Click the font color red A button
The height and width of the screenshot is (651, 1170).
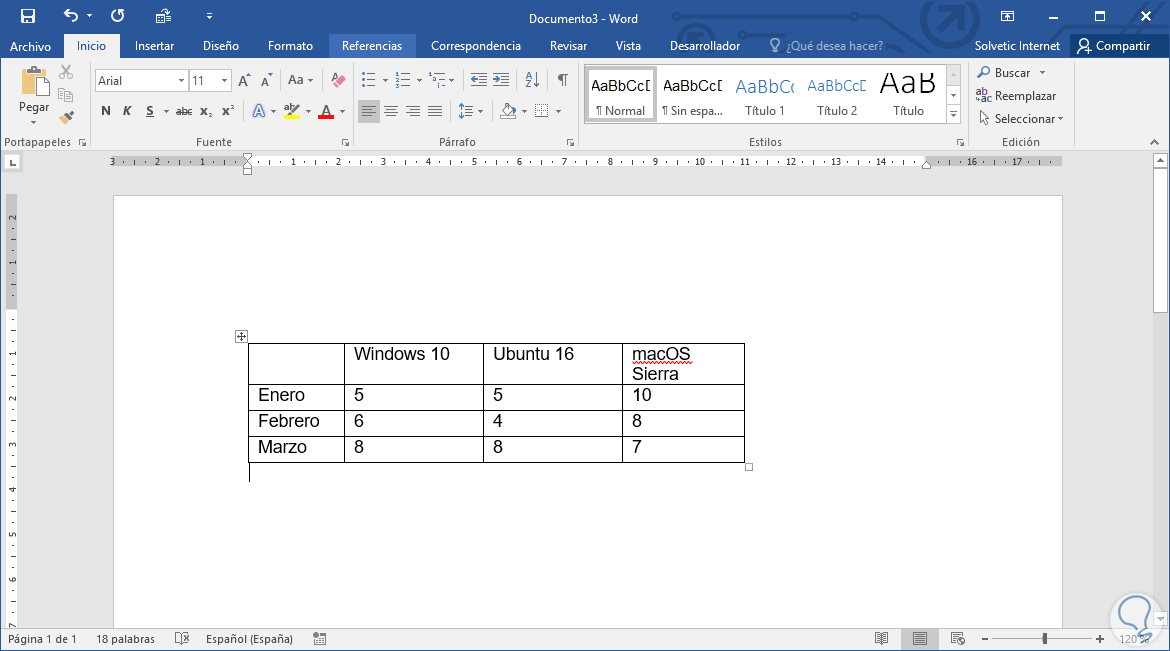click(326, 112)
